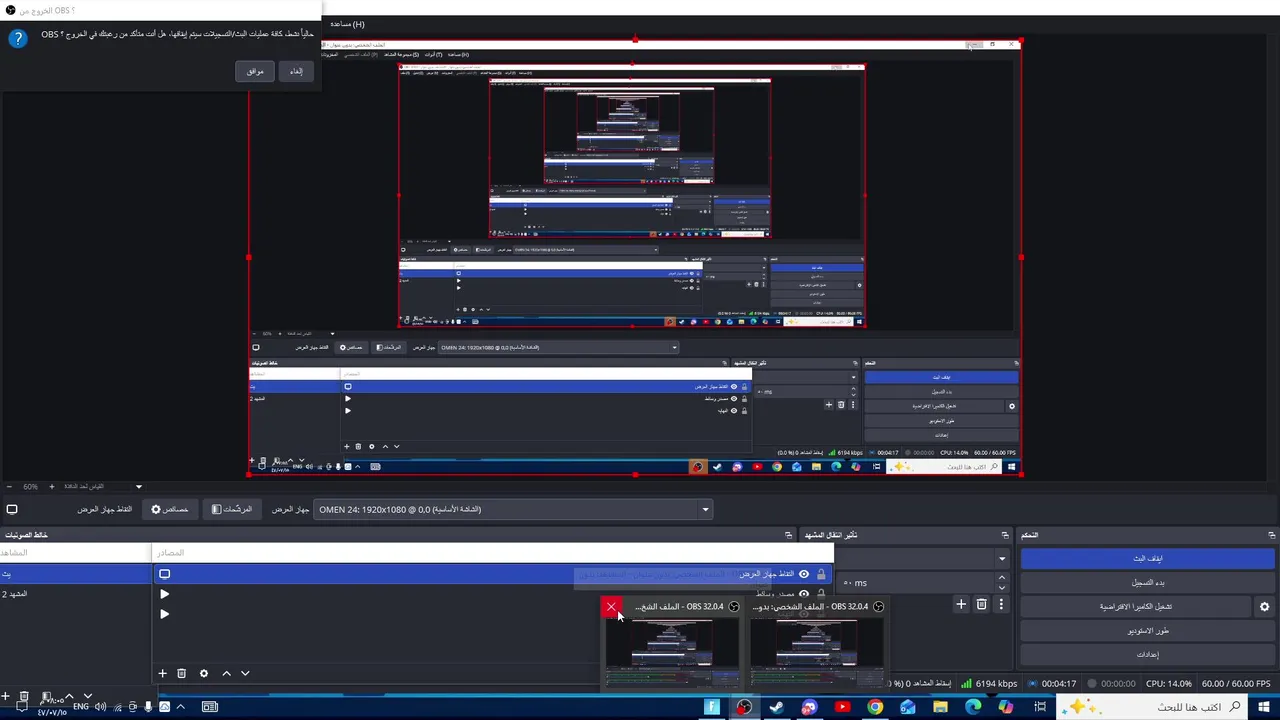This screenshot has height=720, width=1280.
Task: Click the OBS Studio taskbar icon
Action: pos(744,707)
